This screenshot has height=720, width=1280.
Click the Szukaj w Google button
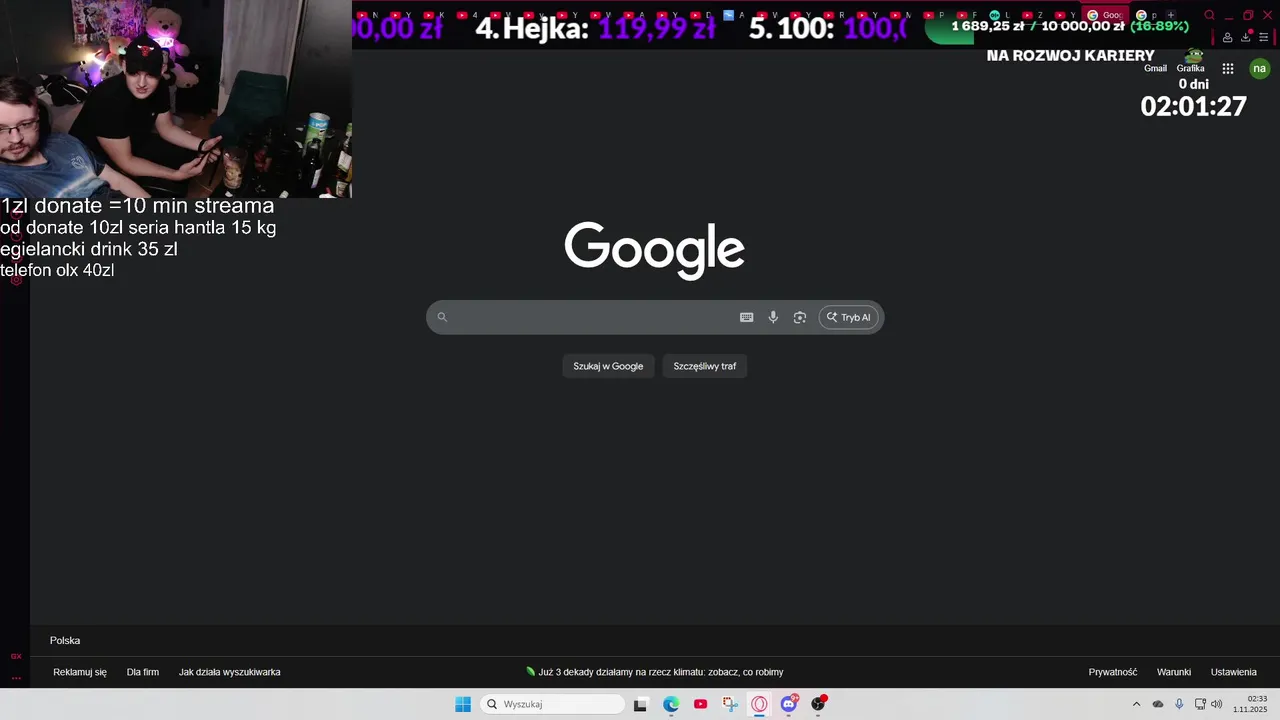608,366
